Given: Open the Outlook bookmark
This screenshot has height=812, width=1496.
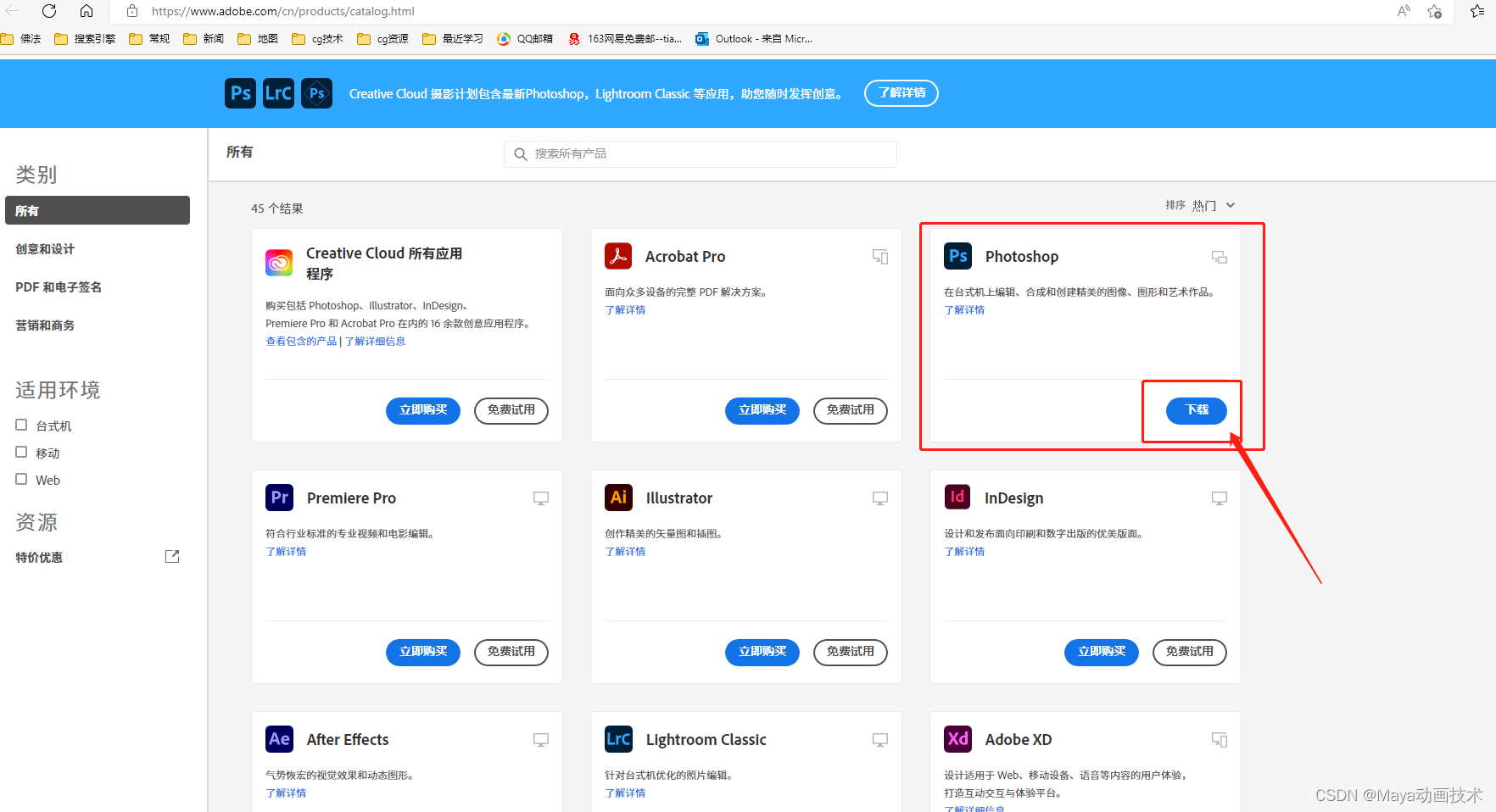Looking at the screenshot, I should tap(754, 39).
